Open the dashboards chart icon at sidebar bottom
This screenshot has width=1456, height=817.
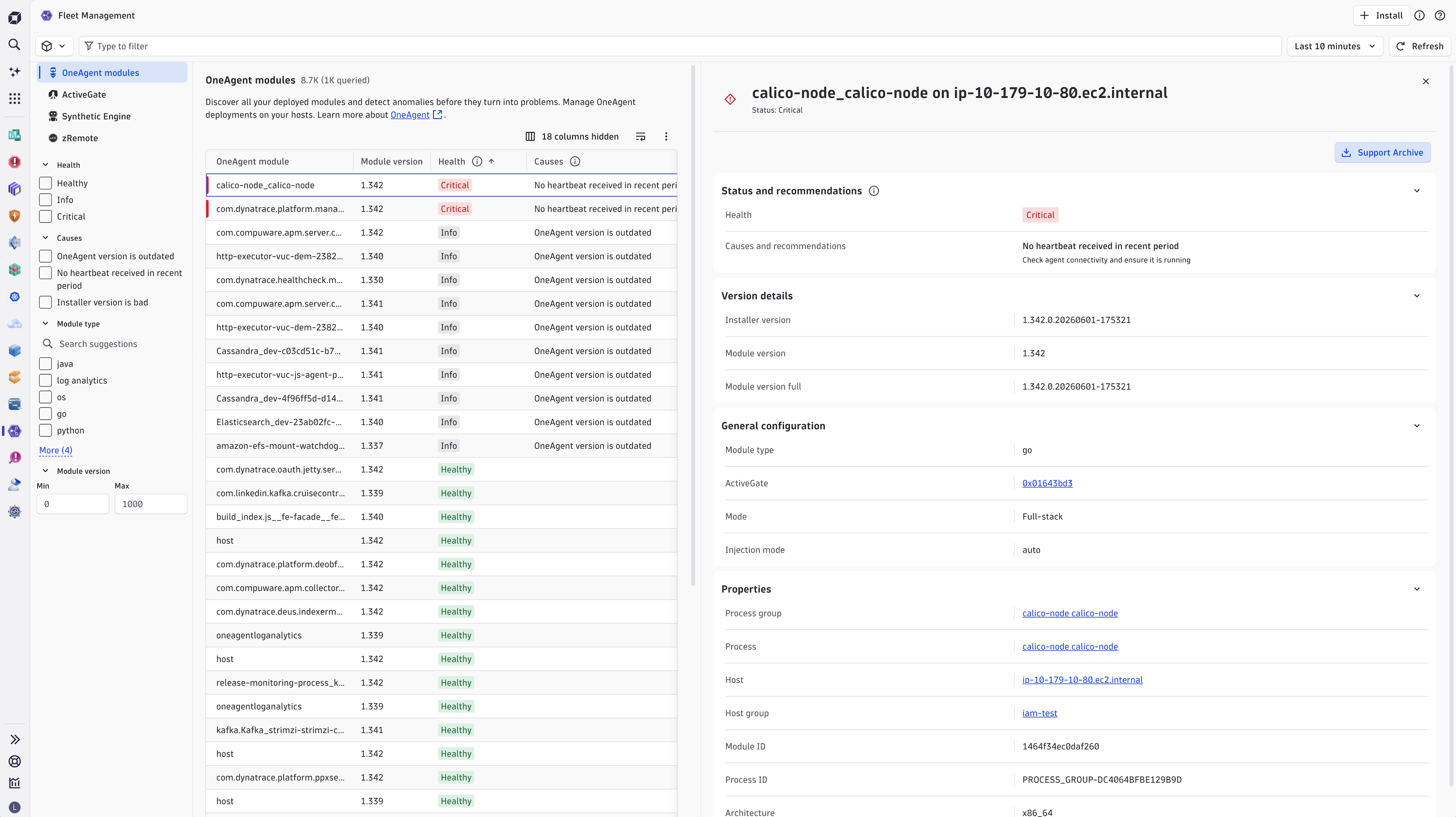pos(15,783)
